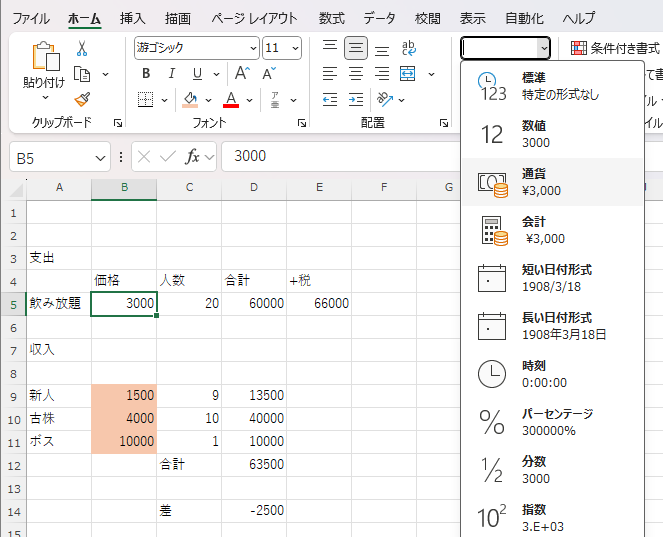Click the cut (scissors) icon

click(82, 48)
